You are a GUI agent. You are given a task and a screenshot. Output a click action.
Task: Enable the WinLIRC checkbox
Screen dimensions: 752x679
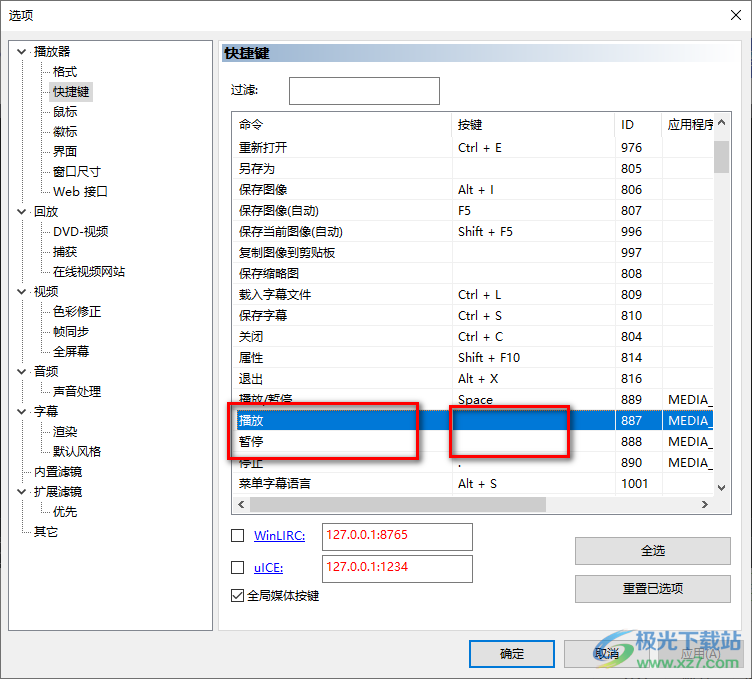[x=238, y=536]
